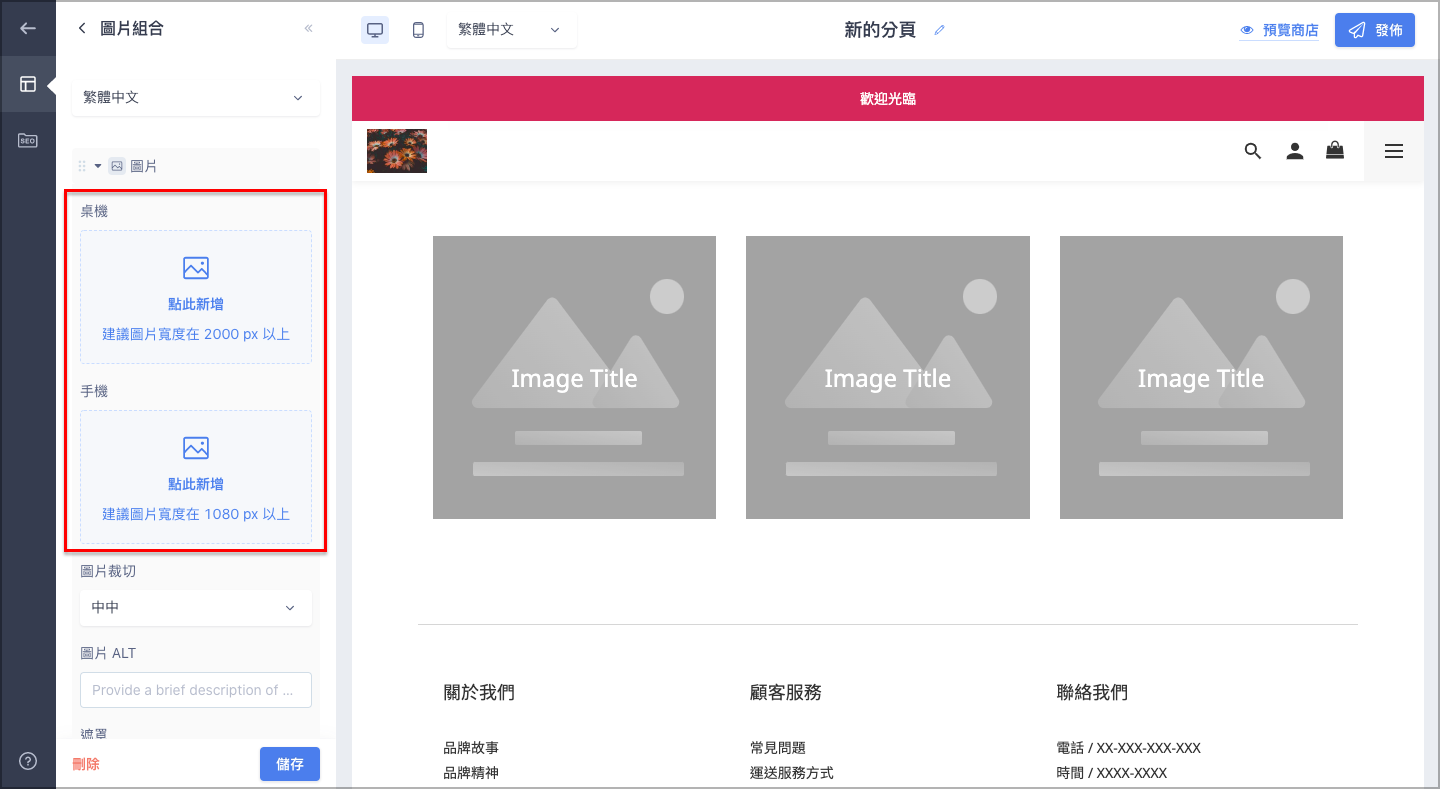The image size is (1440, 789).
Task: Click the 發佈 publish button
Action: pyautogui.click(x=1375, y=30)
